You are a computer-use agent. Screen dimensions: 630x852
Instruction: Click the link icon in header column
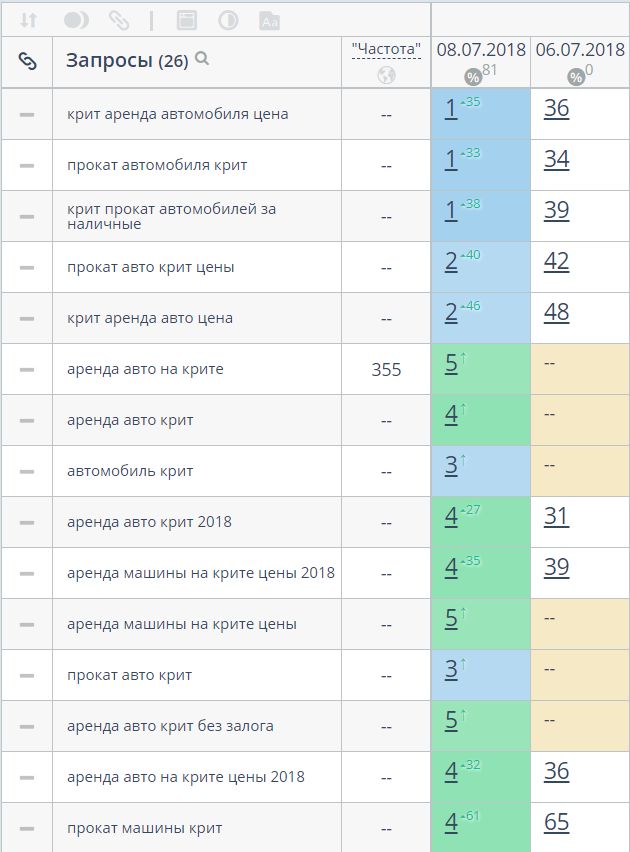click(x=27, y=61)
